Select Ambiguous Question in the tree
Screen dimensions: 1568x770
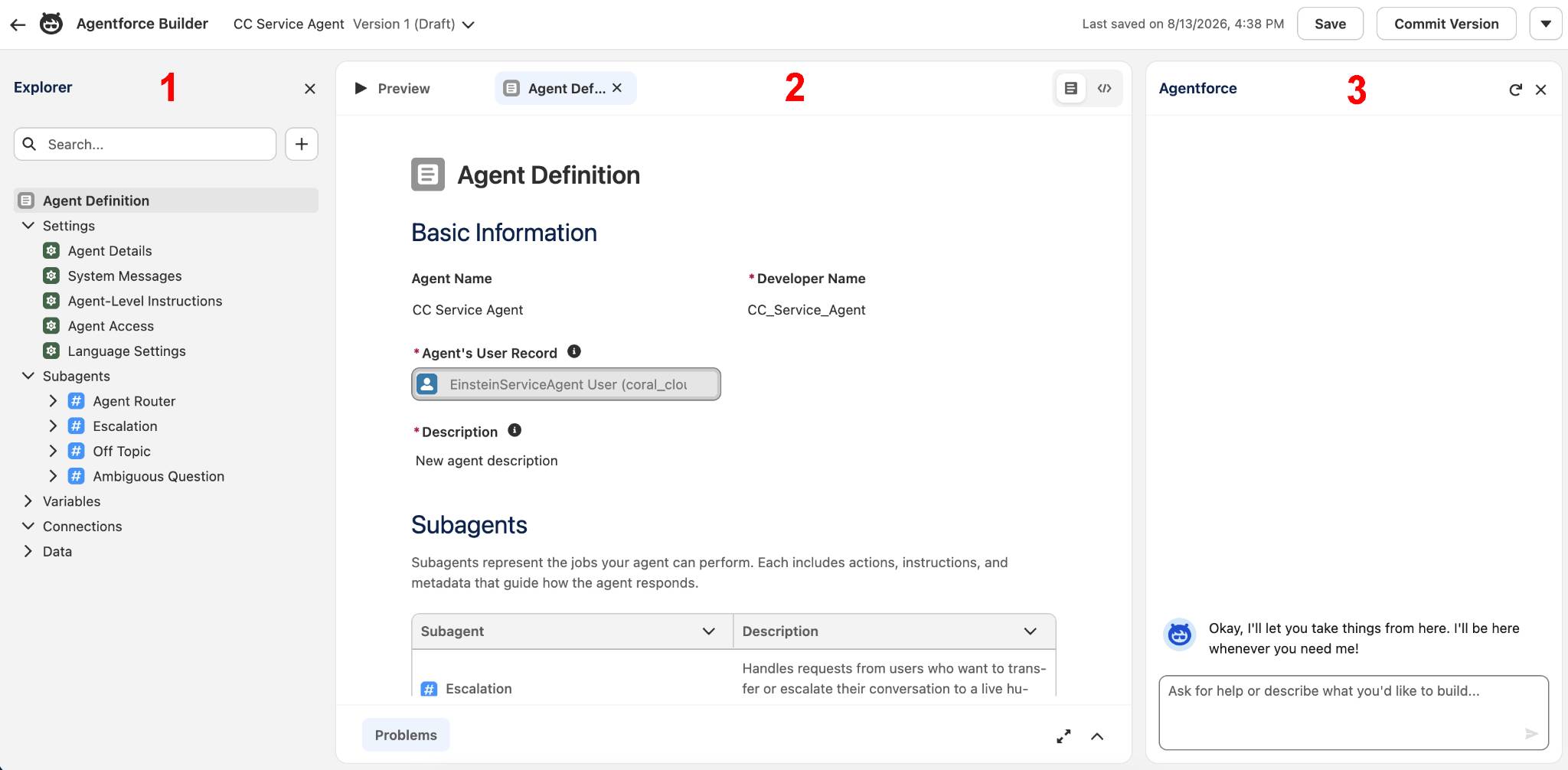tap(158, 476)
